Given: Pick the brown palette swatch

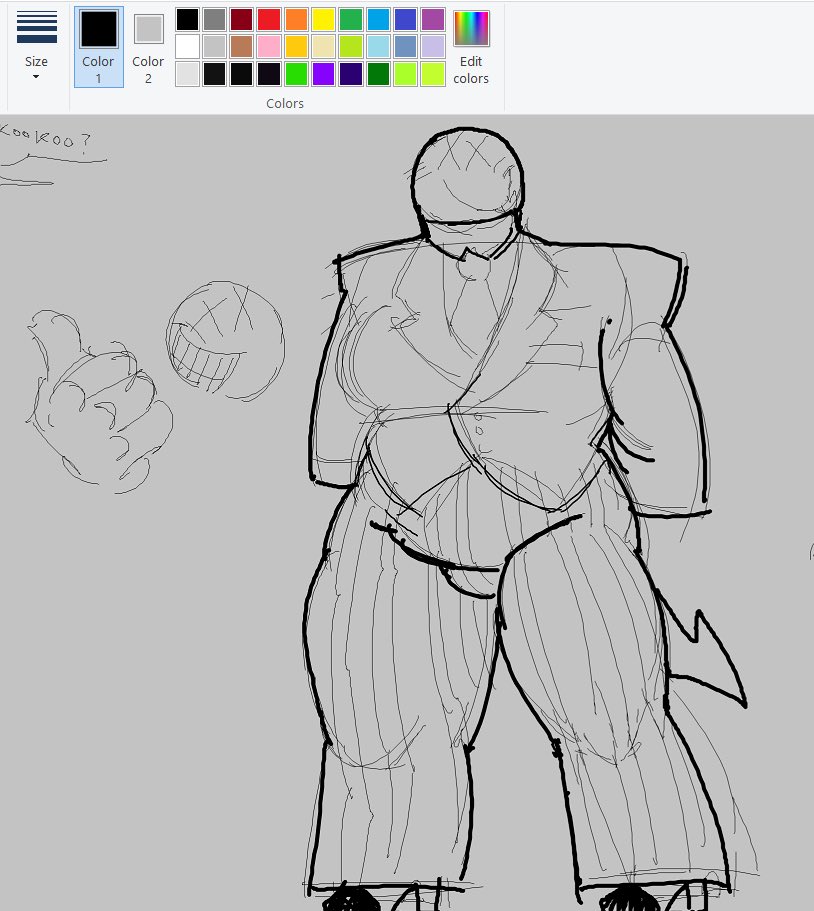Looking at the screenshot, I should tap(242, 46).
